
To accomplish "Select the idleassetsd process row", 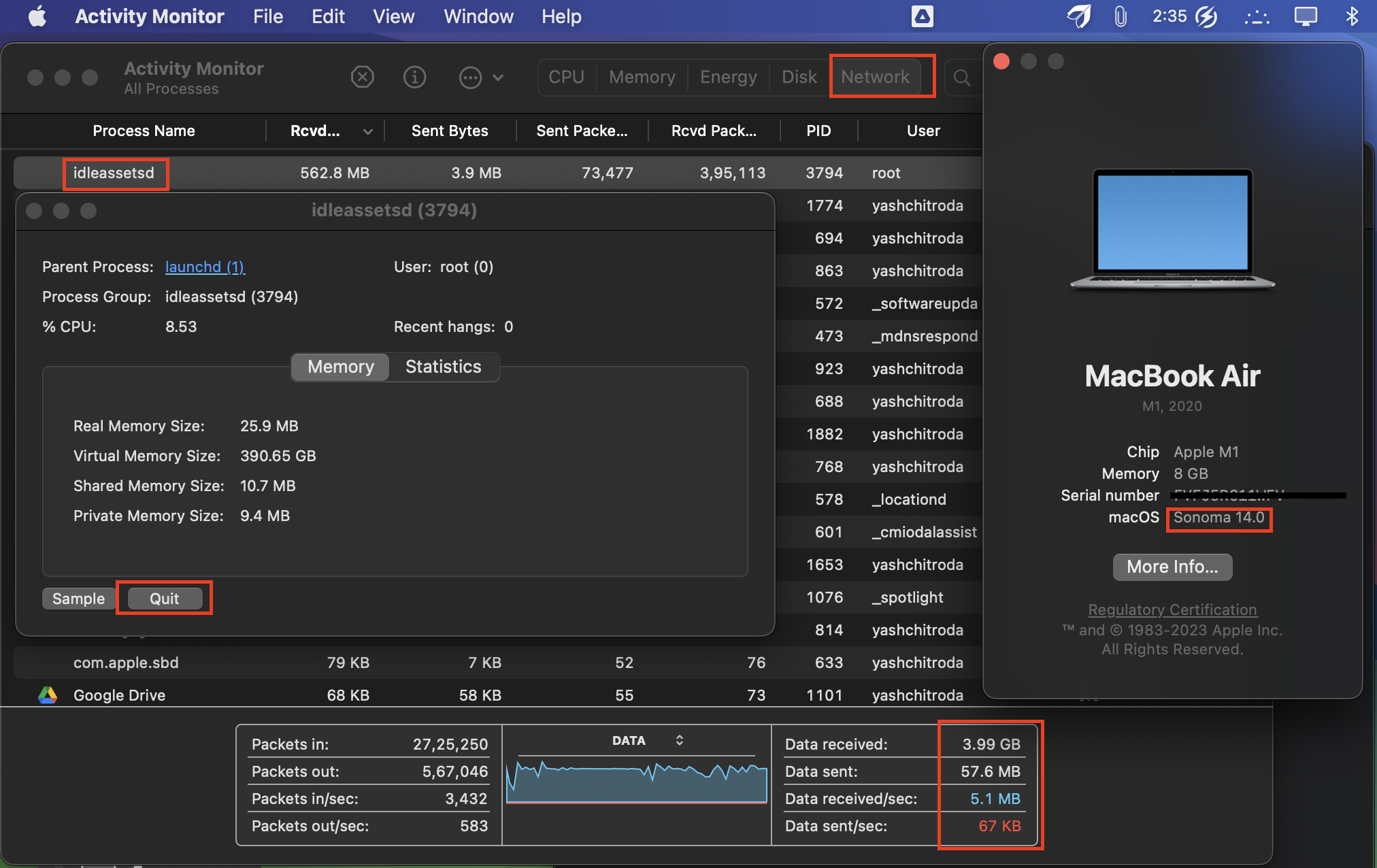I will 497,173.
